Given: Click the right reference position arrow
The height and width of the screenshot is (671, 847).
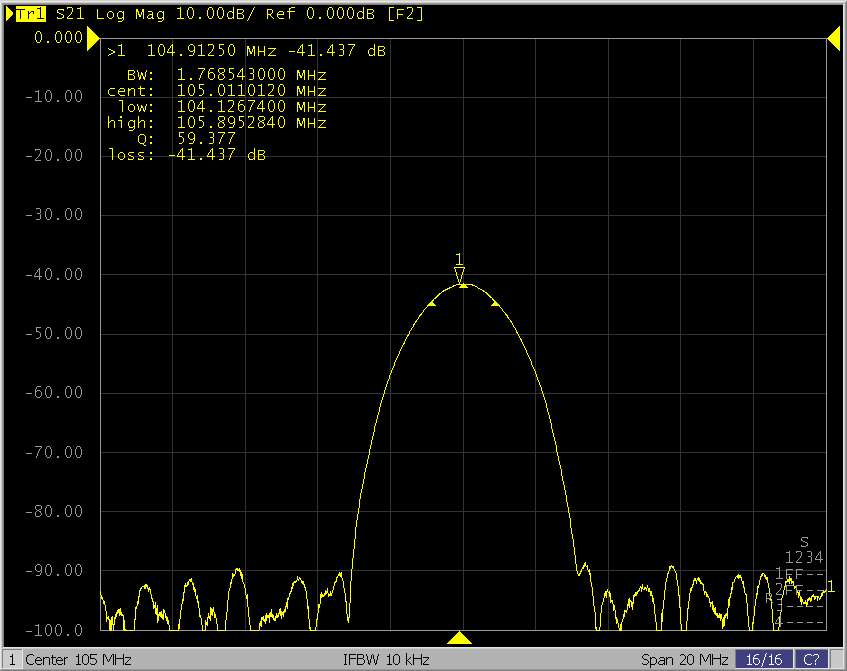Looking at the screenshot, I should click(833, 38).
